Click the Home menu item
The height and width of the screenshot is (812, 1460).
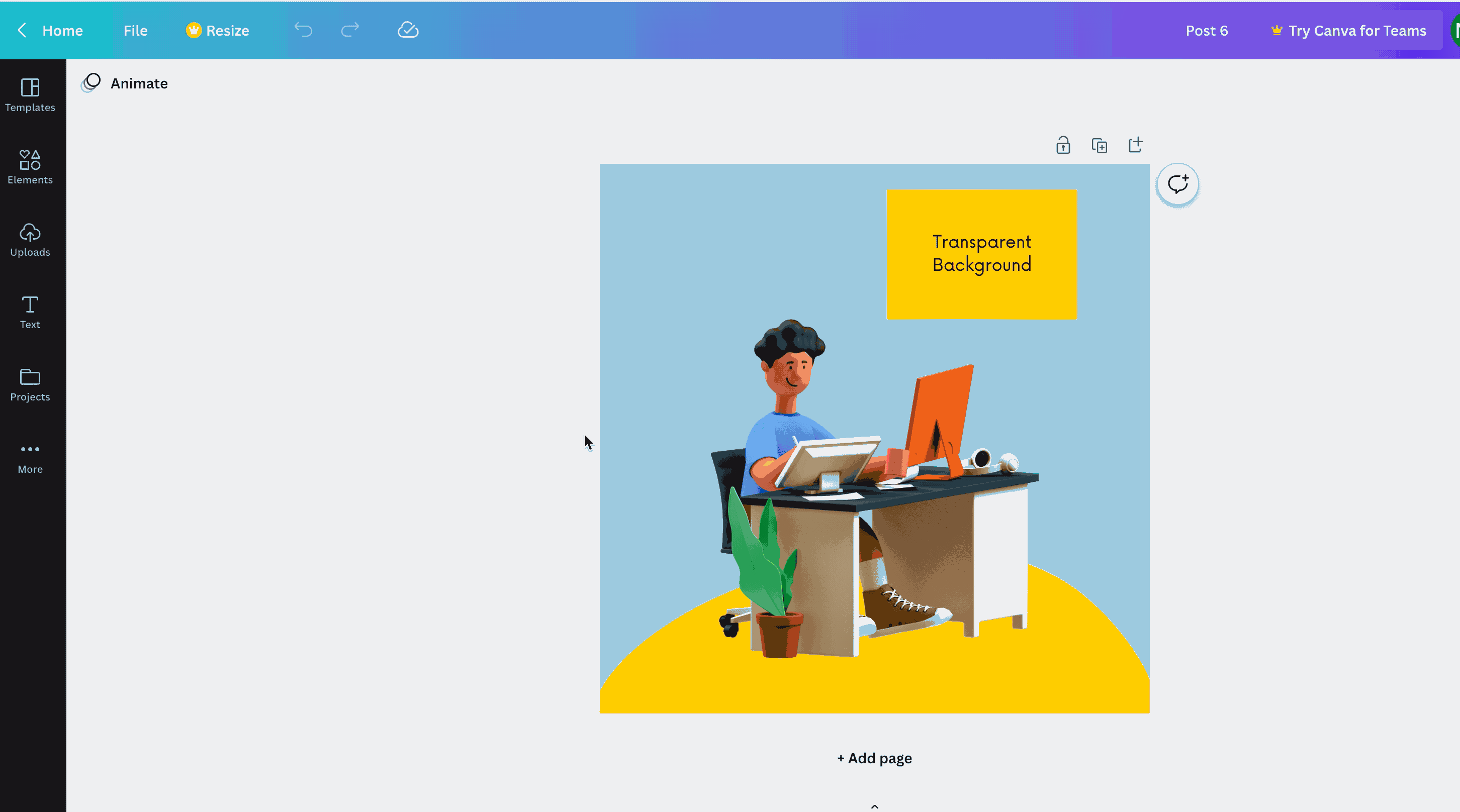click(62, 30)
